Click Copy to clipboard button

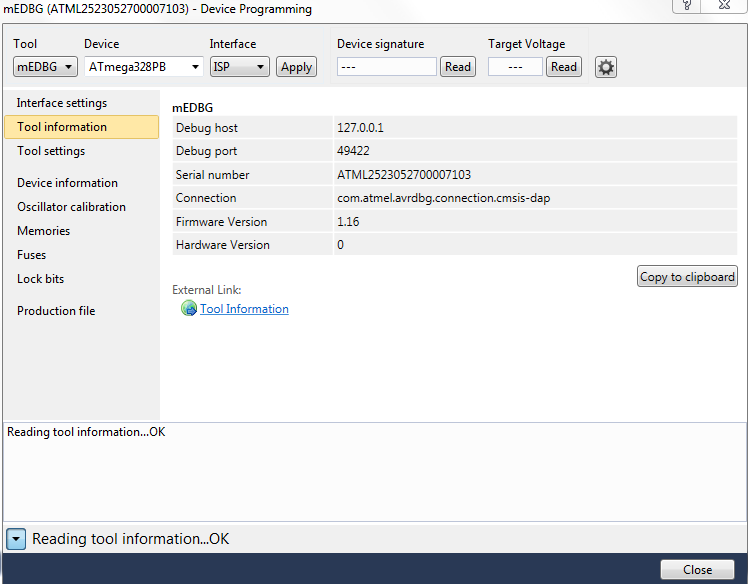point(687,276)
